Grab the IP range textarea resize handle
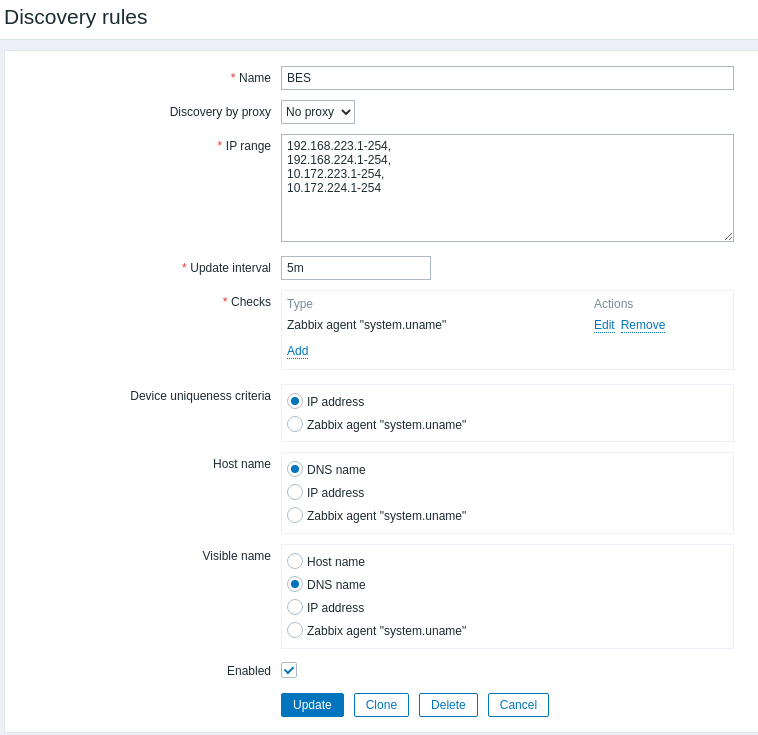The image size is (758, 735). [728, 236]
